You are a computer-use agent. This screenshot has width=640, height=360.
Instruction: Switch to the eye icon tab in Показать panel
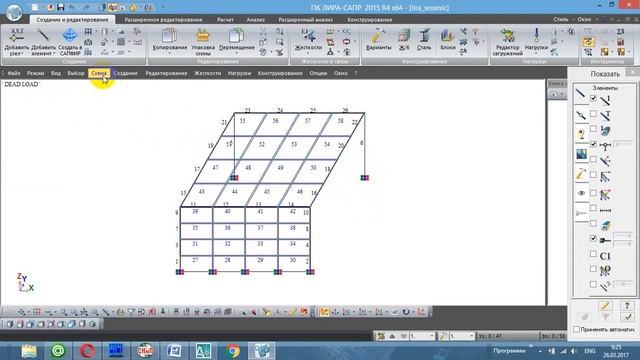[x=581, y=193]
